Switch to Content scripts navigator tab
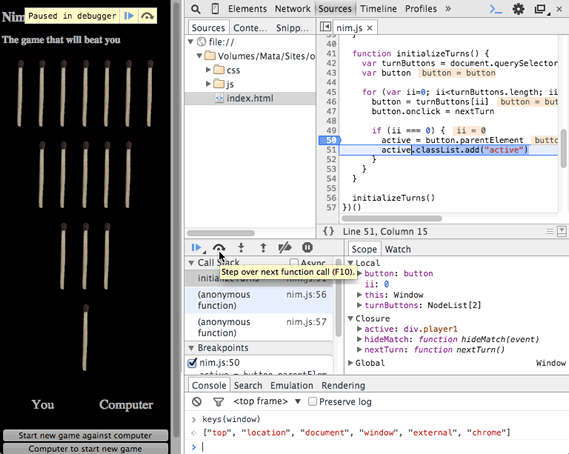This screenshot has width=569, height=454. tap(250, 28)
